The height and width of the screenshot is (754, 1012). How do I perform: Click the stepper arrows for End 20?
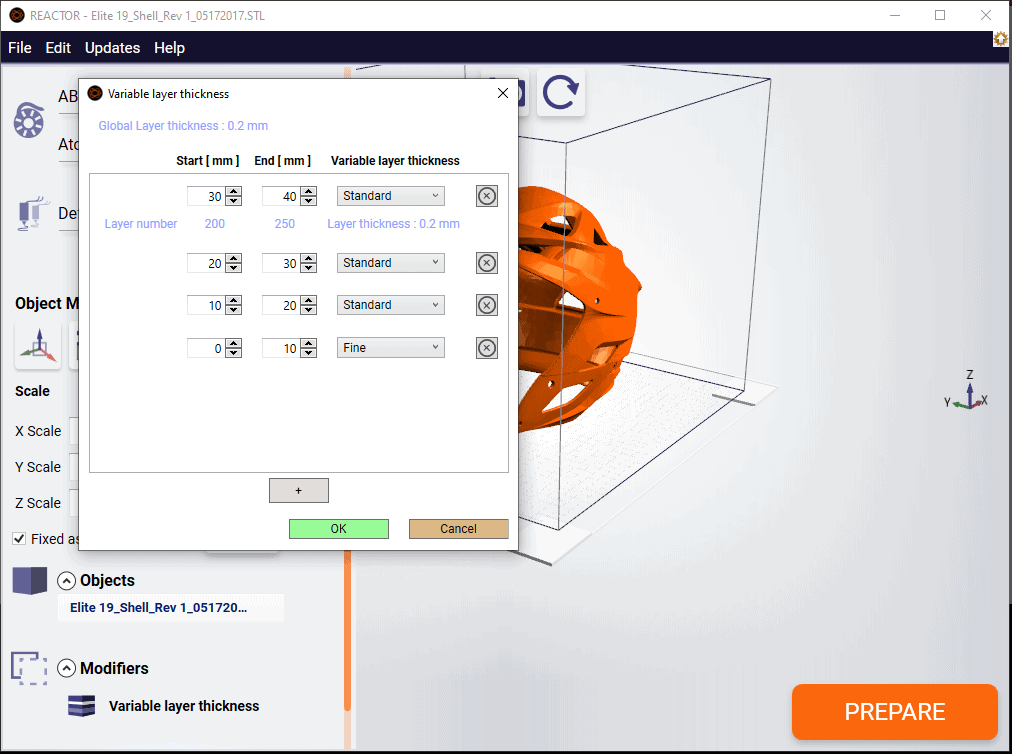click(x=309, y=305)
